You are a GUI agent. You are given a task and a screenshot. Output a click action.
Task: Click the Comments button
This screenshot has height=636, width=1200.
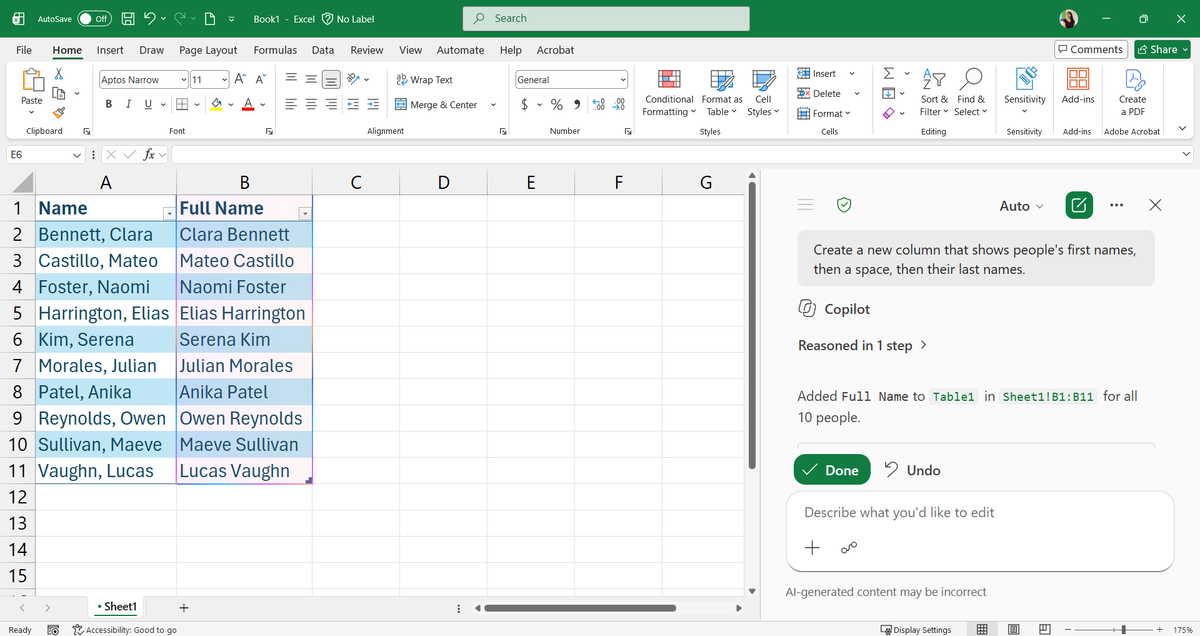[1091, 49]
